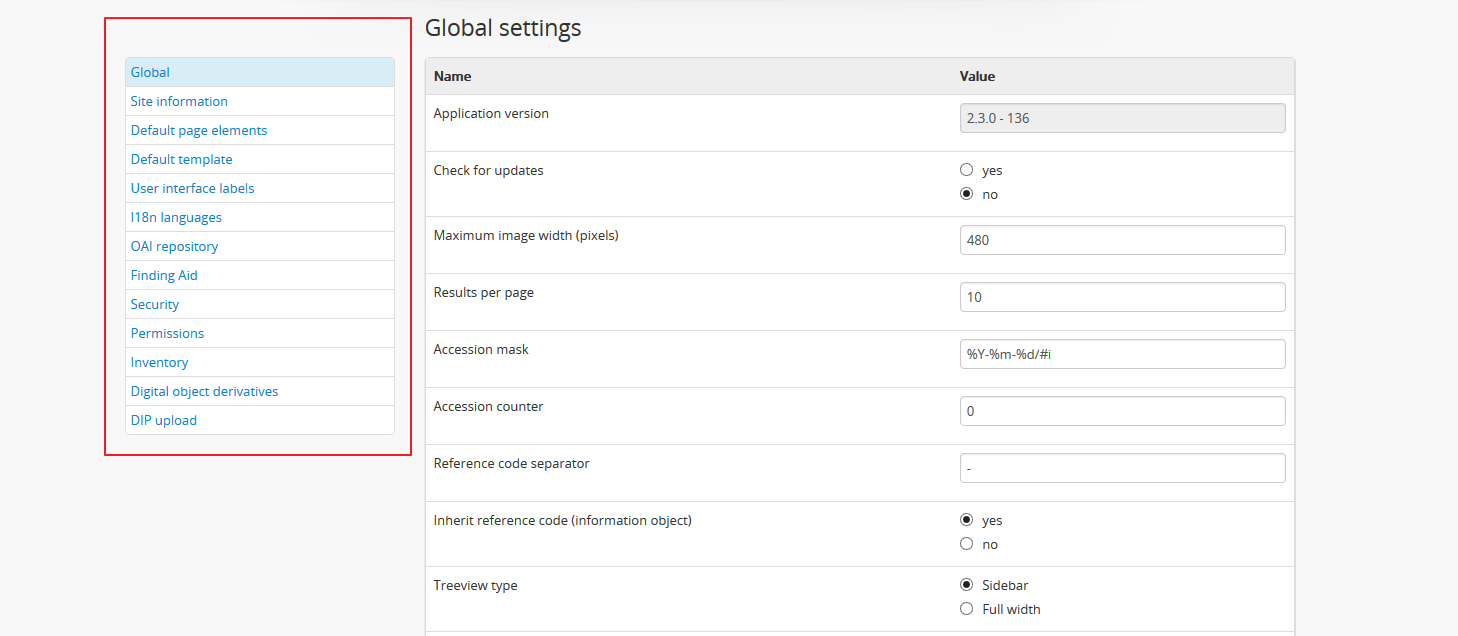The image size is (1458, 636).
Task: Choose 'yes' for Inherit reference code
Action: (x=966, y=520)
